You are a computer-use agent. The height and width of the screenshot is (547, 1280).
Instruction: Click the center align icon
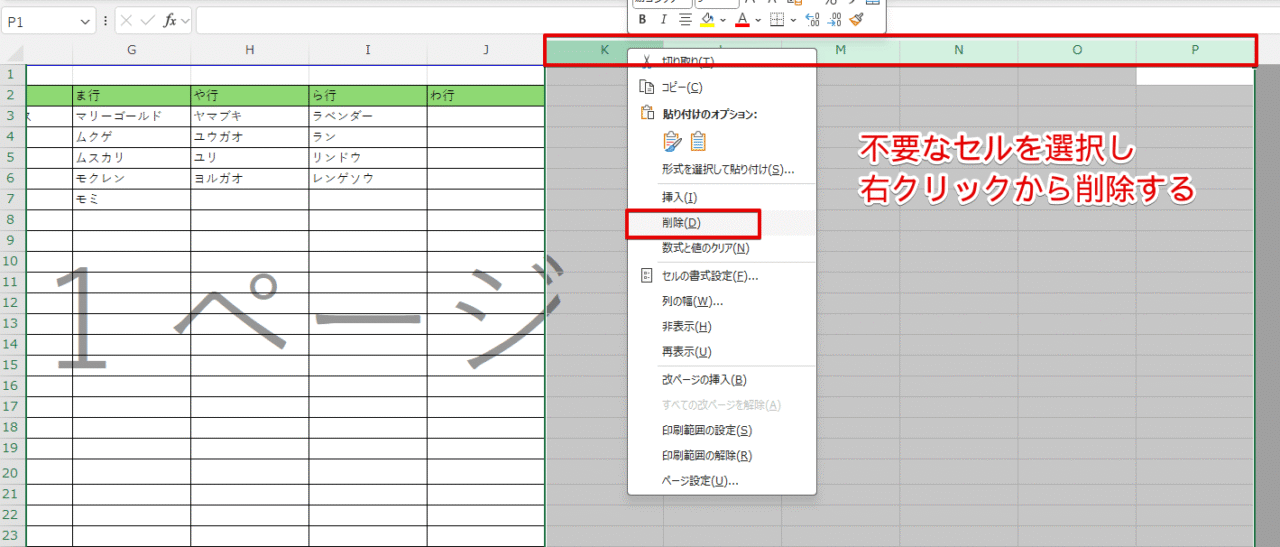coord(685,19)
